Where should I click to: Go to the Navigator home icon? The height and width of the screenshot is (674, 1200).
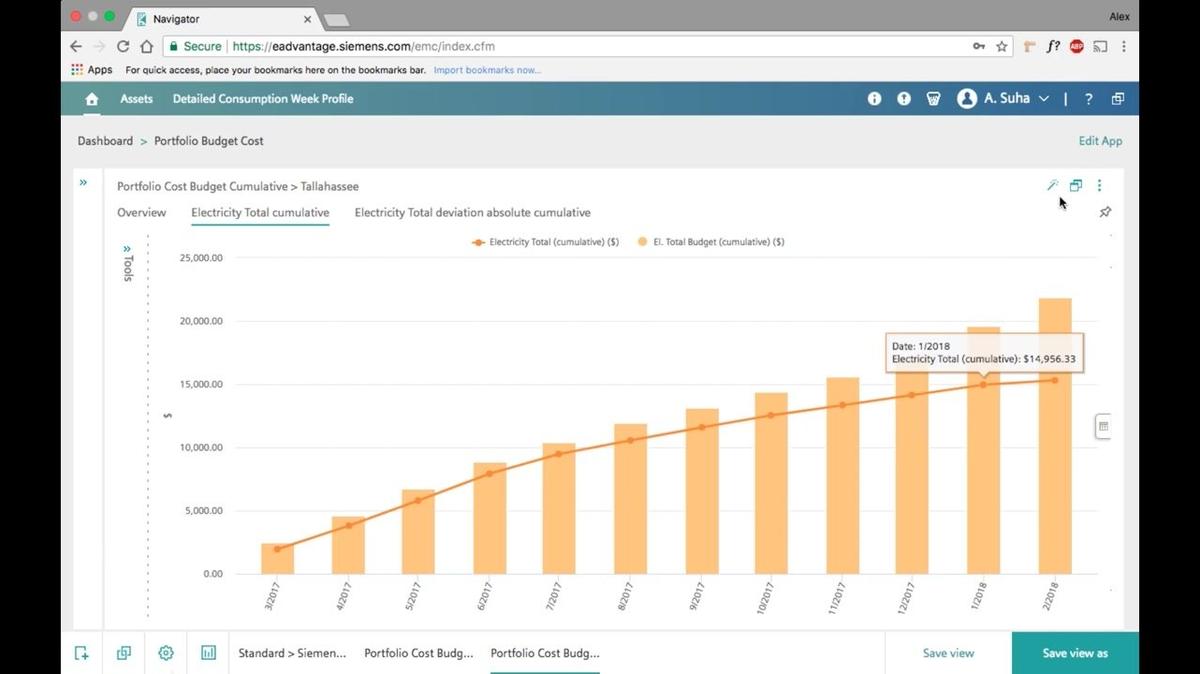[92, 99]
